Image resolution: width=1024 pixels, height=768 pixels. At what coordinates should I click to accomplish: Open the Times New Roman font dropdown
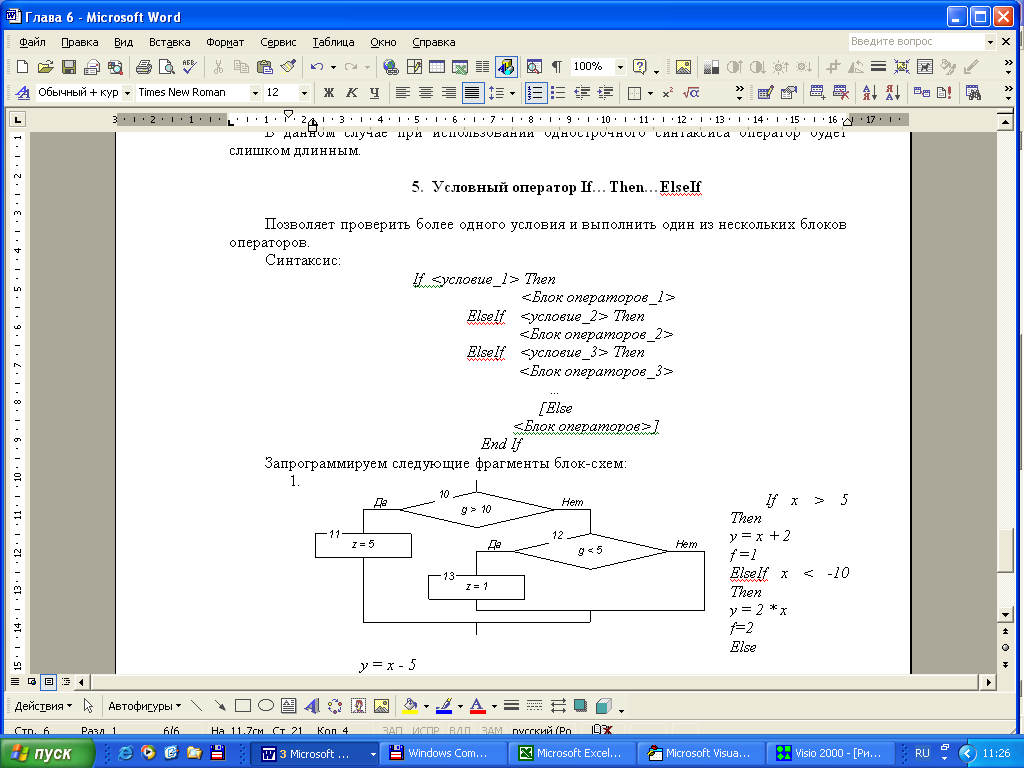[255, 93]
